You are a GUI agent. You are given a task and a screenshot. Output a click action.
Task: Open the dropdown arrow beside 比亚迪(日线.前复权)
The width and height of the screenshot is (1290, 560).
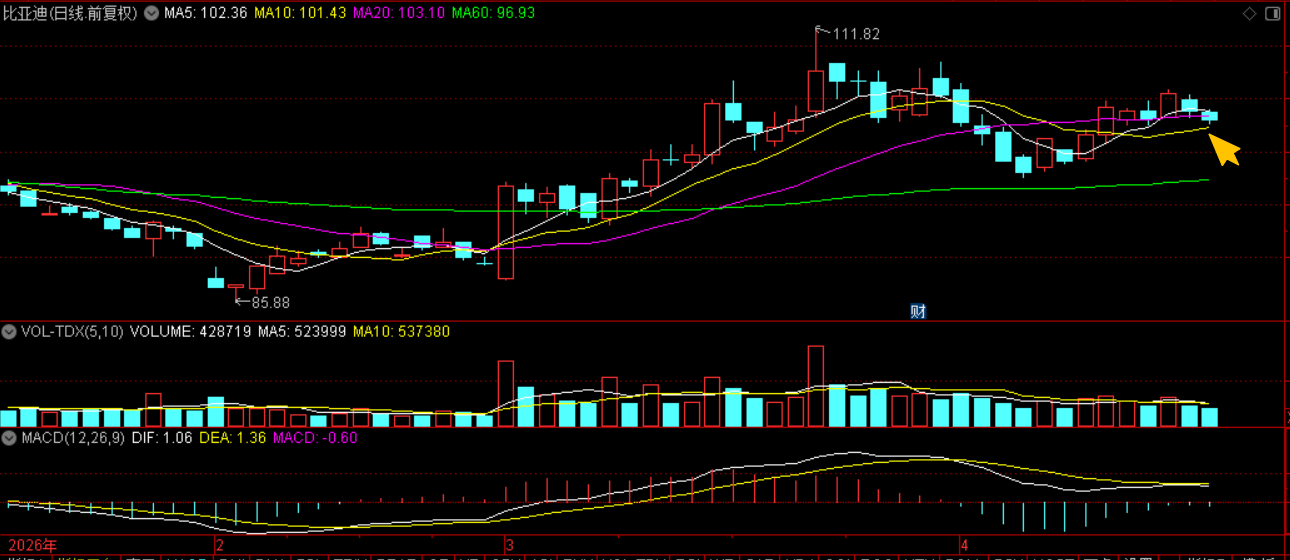152,13
